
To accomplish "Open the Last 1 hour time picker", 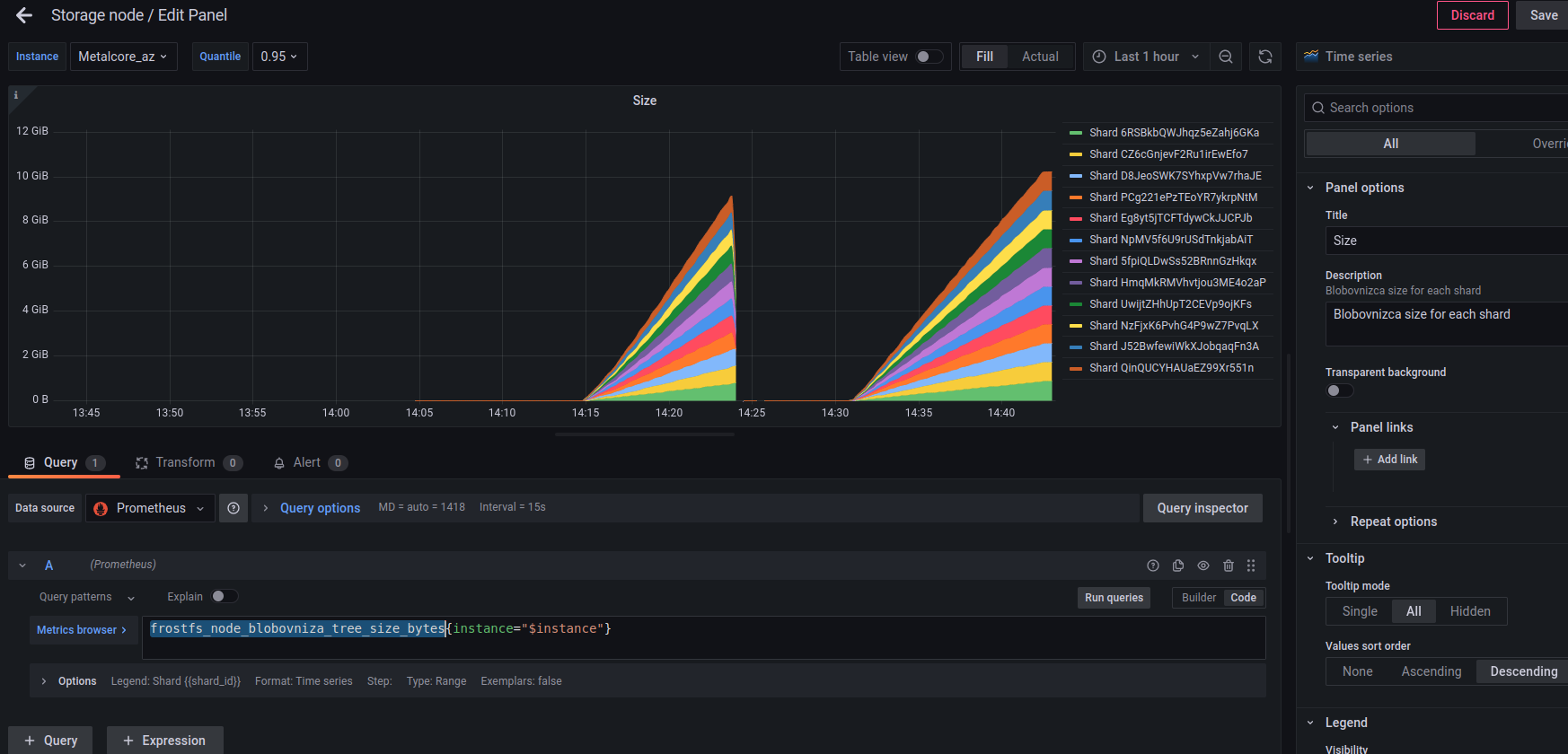I will [1146, 57].
